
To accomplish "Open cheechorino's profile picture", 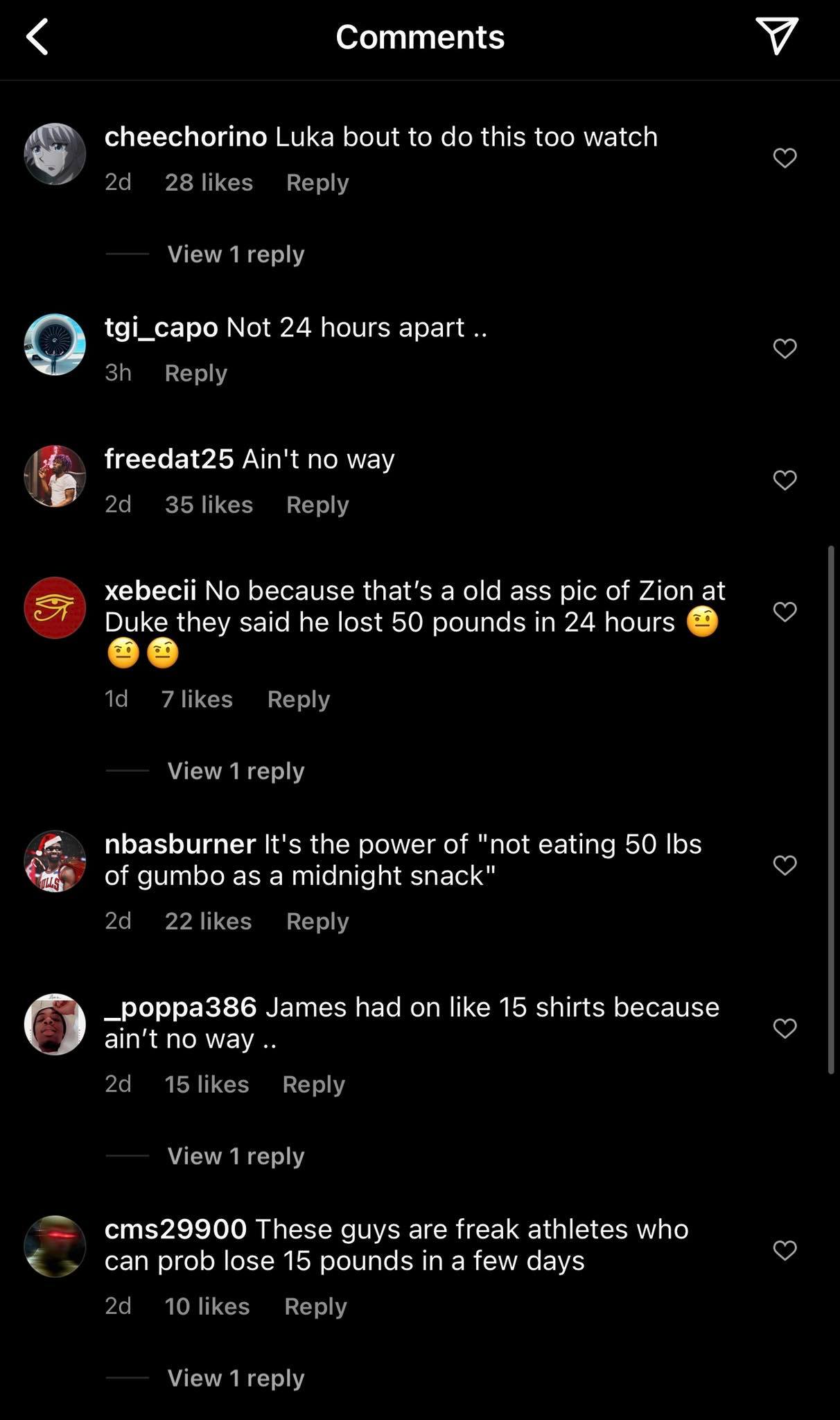I will pyautogui.click(x=55, y=154).
